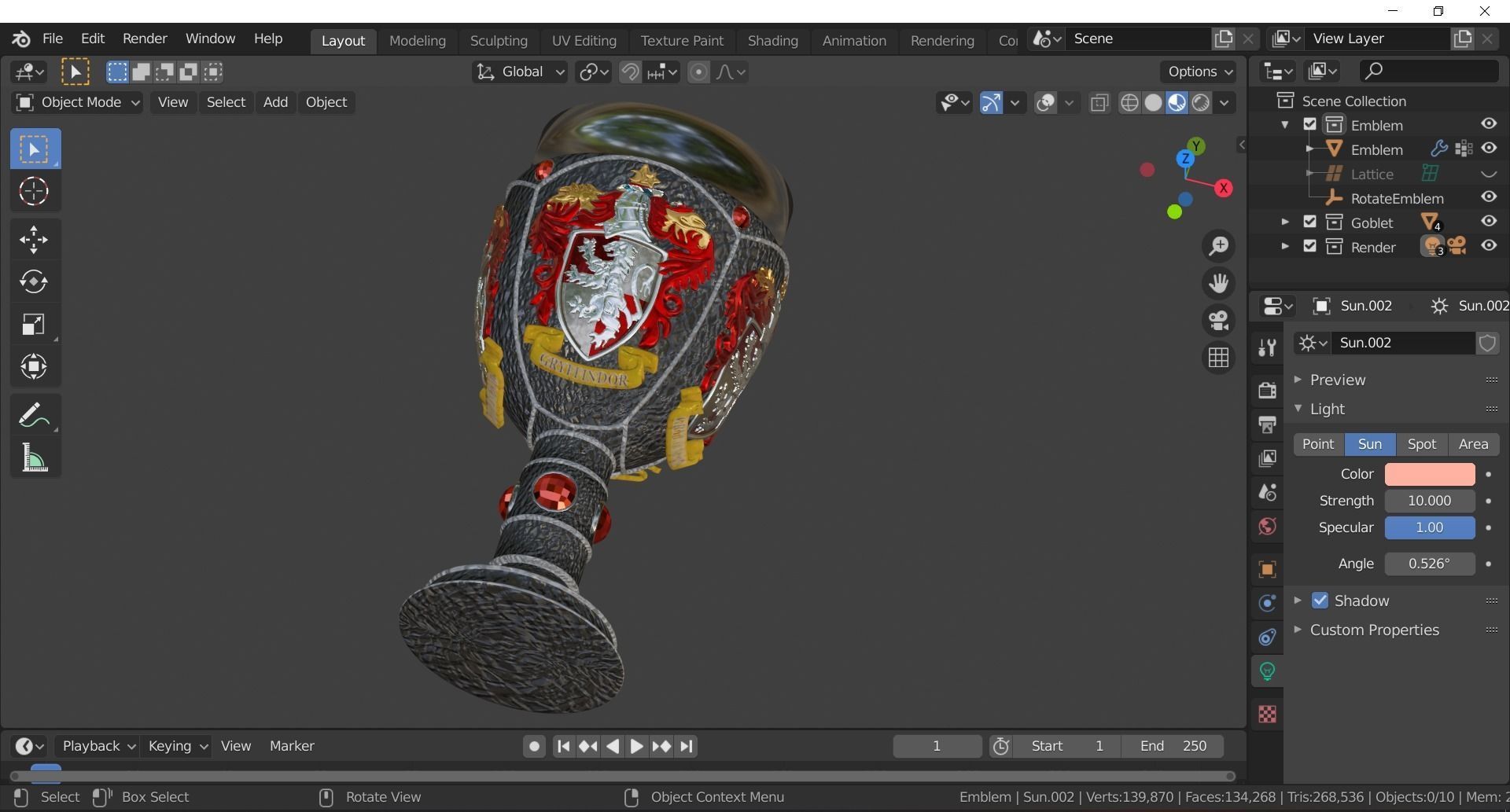Click the pan view hand icon
This screenshot has height=812, width=1510.
tap(1218, 283)
